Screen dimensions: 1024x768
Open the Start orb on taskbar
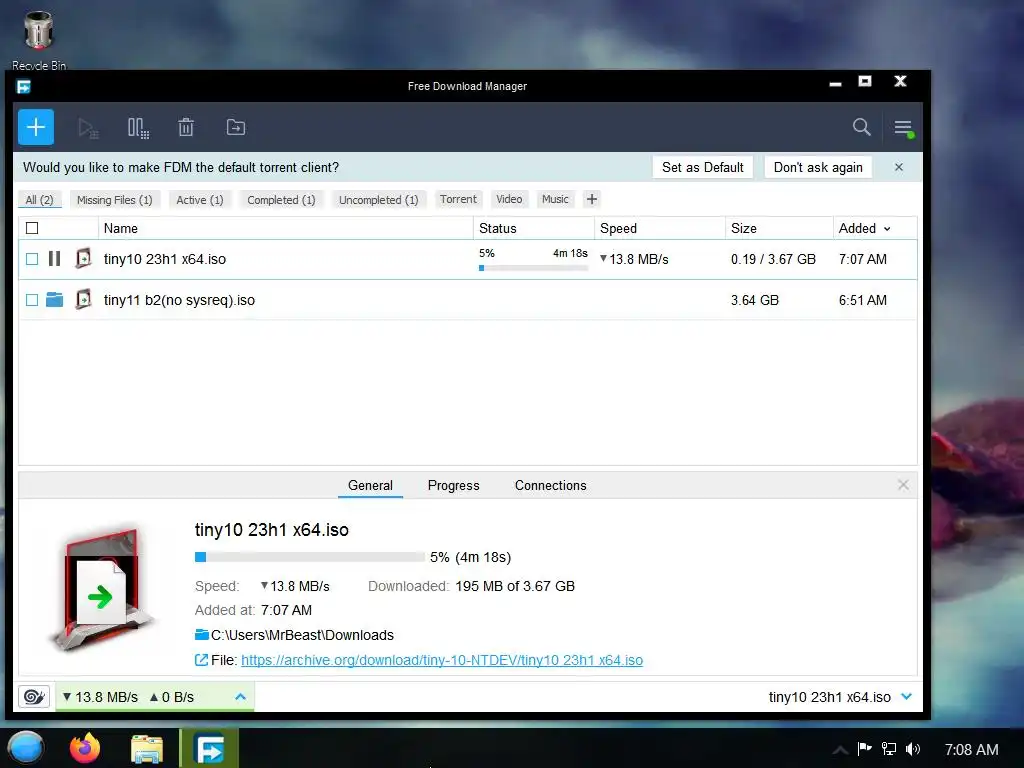pyautogui.click(x=26, y=748)
